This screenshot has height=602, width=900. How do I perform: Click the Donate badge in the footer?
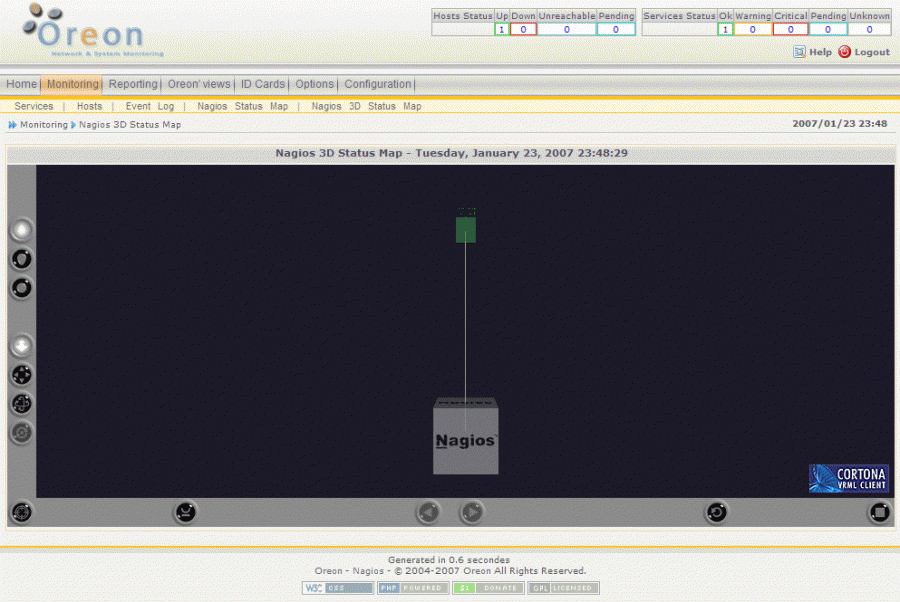click(487, 588)
